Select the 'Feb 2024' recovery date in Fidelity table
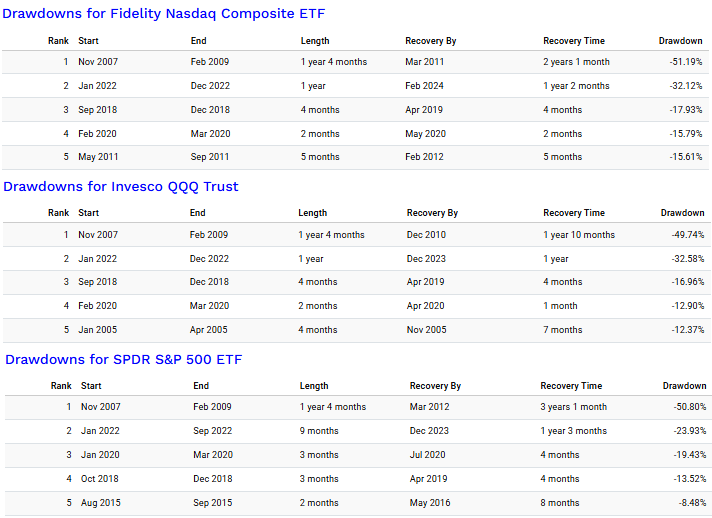Viewport: 712px width, 518px height. point(425,86)
